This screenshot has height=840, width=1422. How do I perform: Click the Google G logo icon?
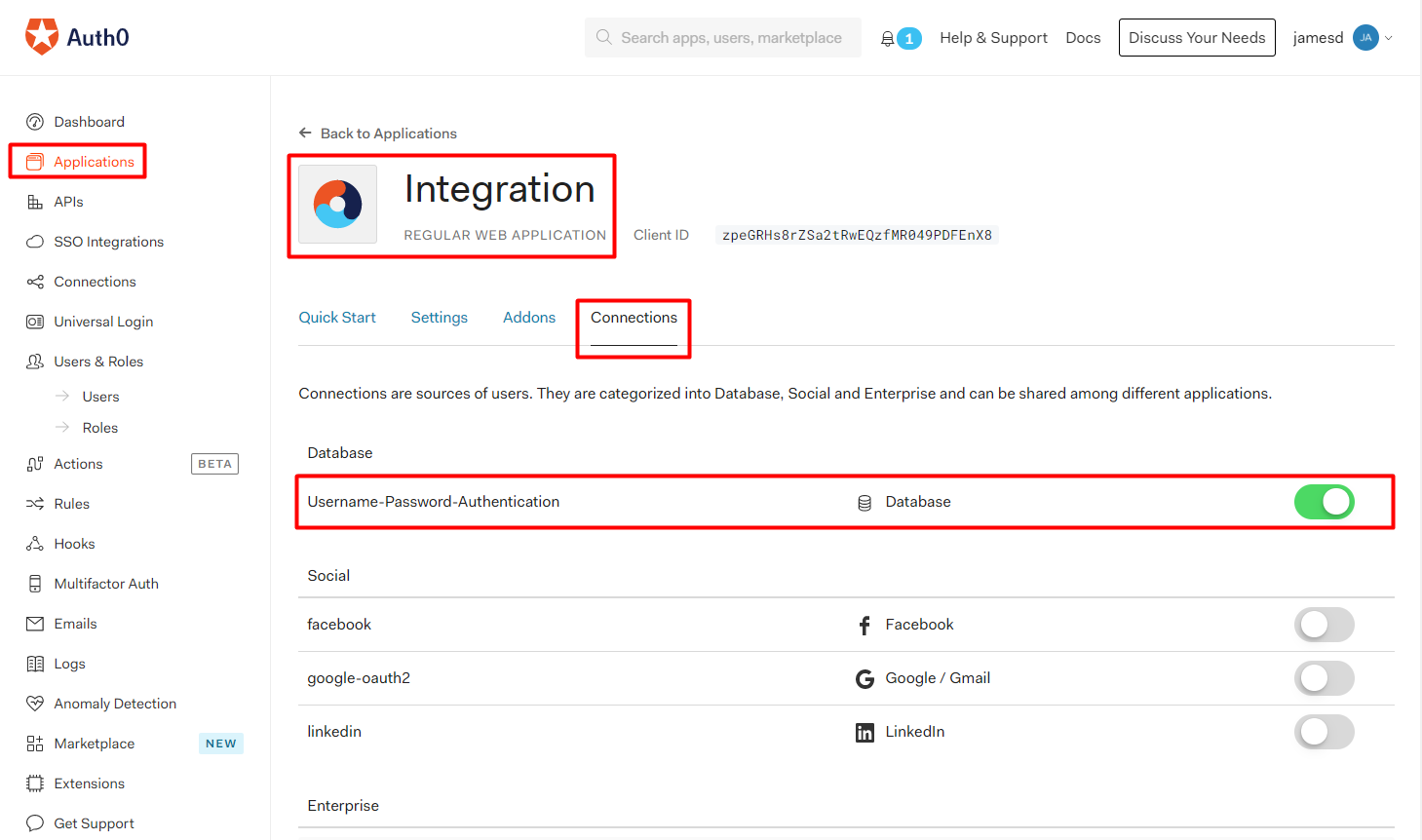pos(865,679)
